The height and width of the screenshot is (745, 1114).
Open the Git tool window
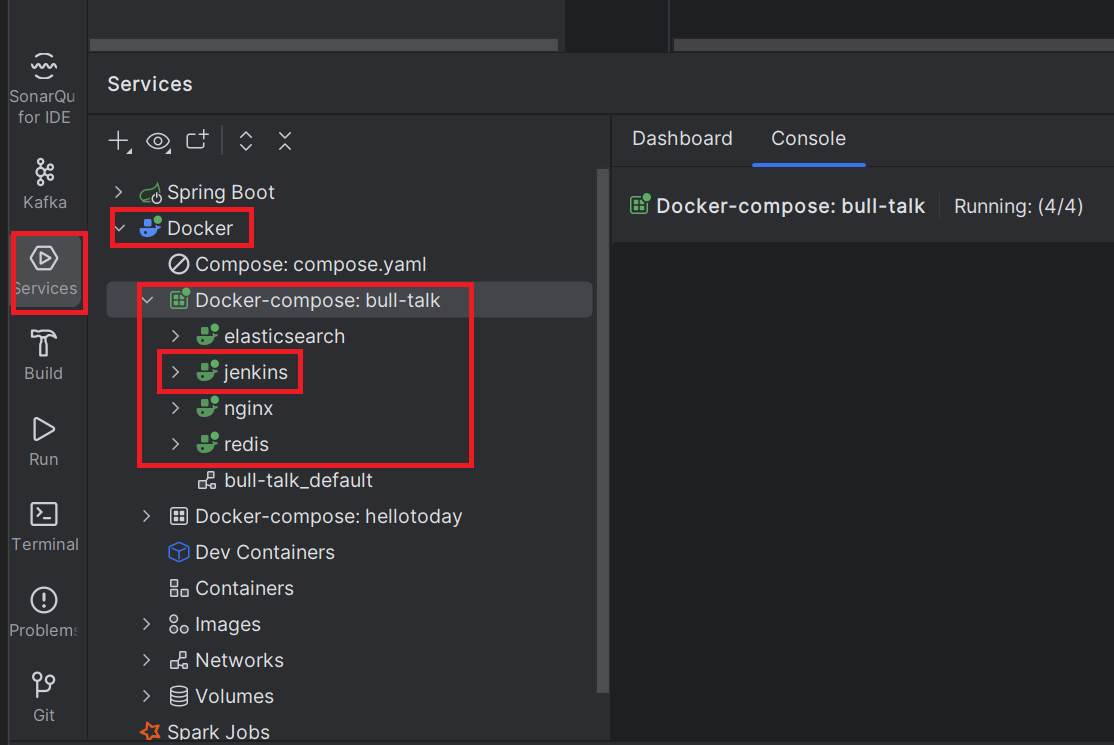[43, 697]
